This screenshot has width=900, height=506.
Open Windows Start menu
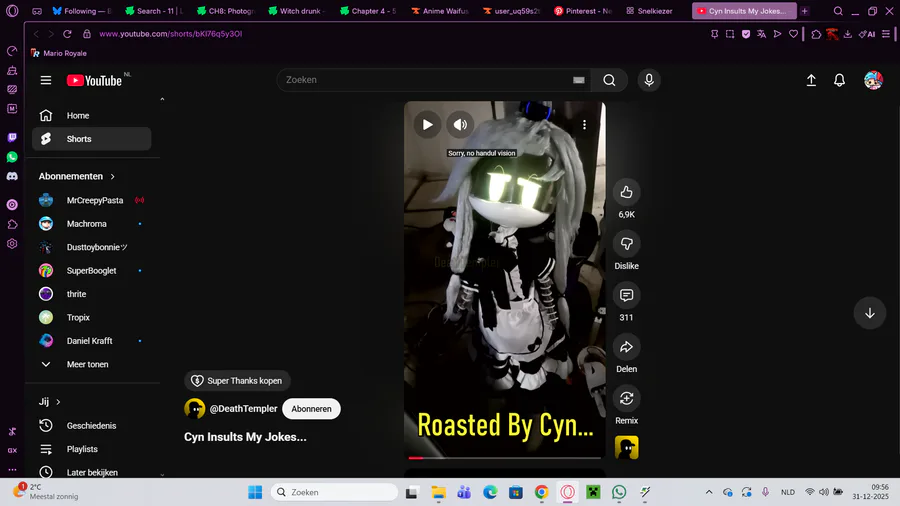pos(255,492)
